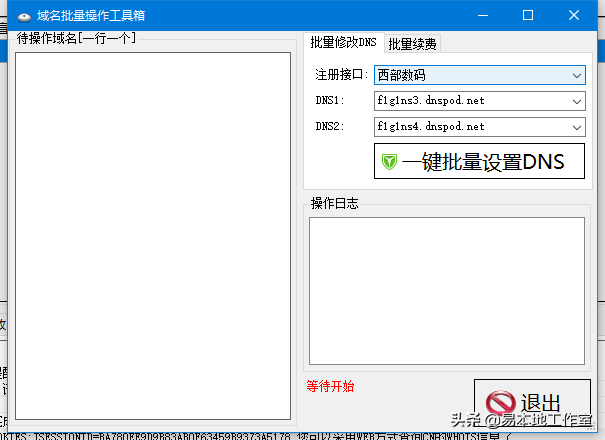This screenshot has width=605, height=440.
Task: Click the app icon in title bar
Action: pyautogui.click(x=24, y=16)
